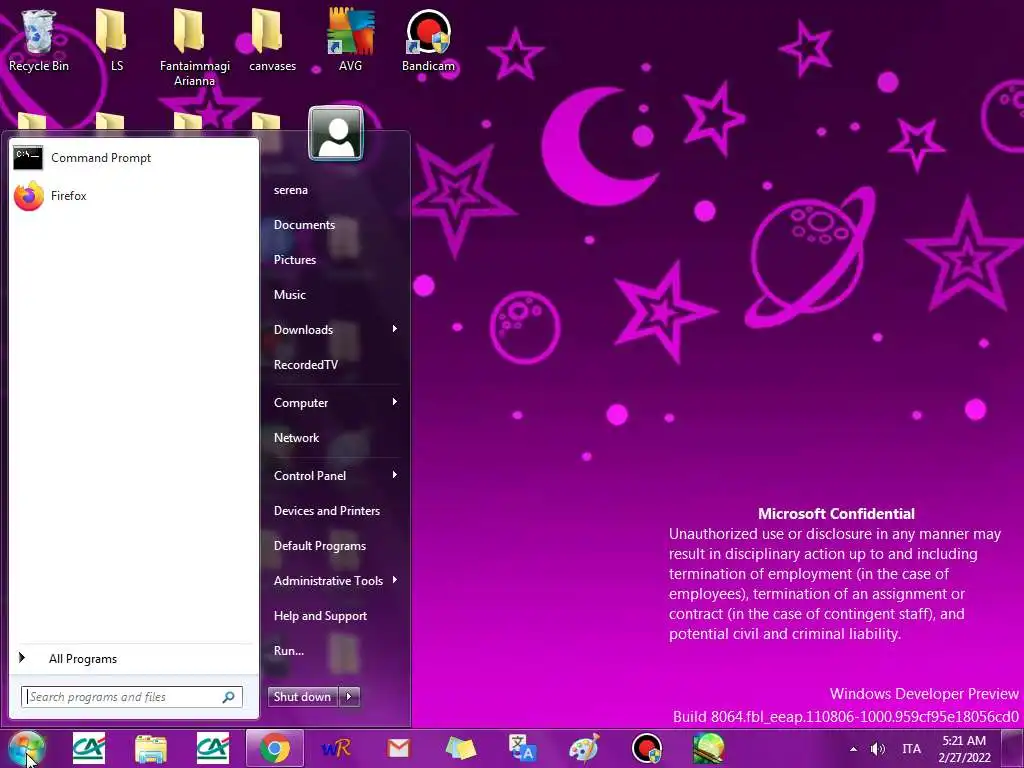Open Network from Start menu

point(296,438)
